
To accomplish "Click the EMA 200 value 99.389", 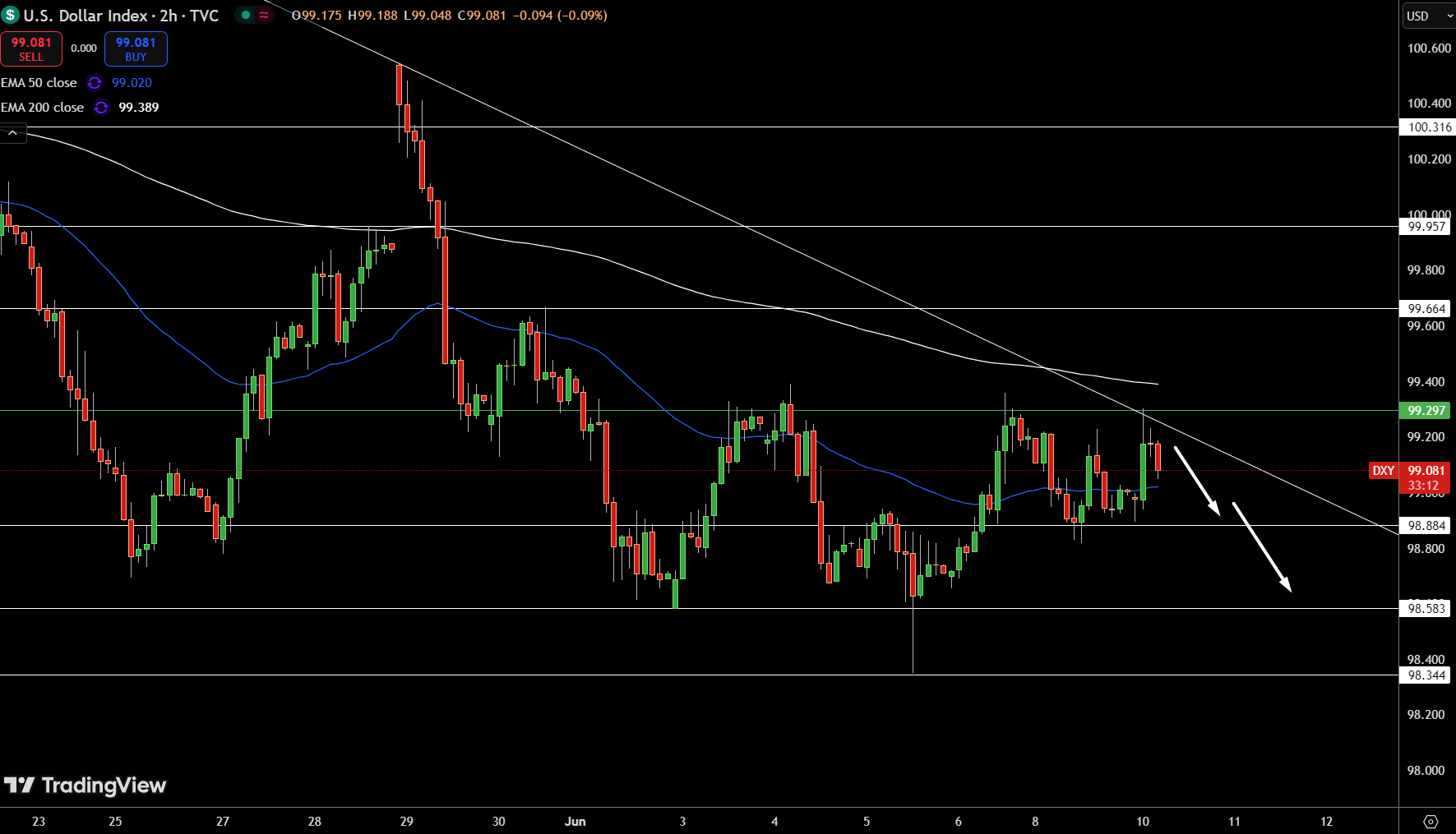I will pos(139,108).
